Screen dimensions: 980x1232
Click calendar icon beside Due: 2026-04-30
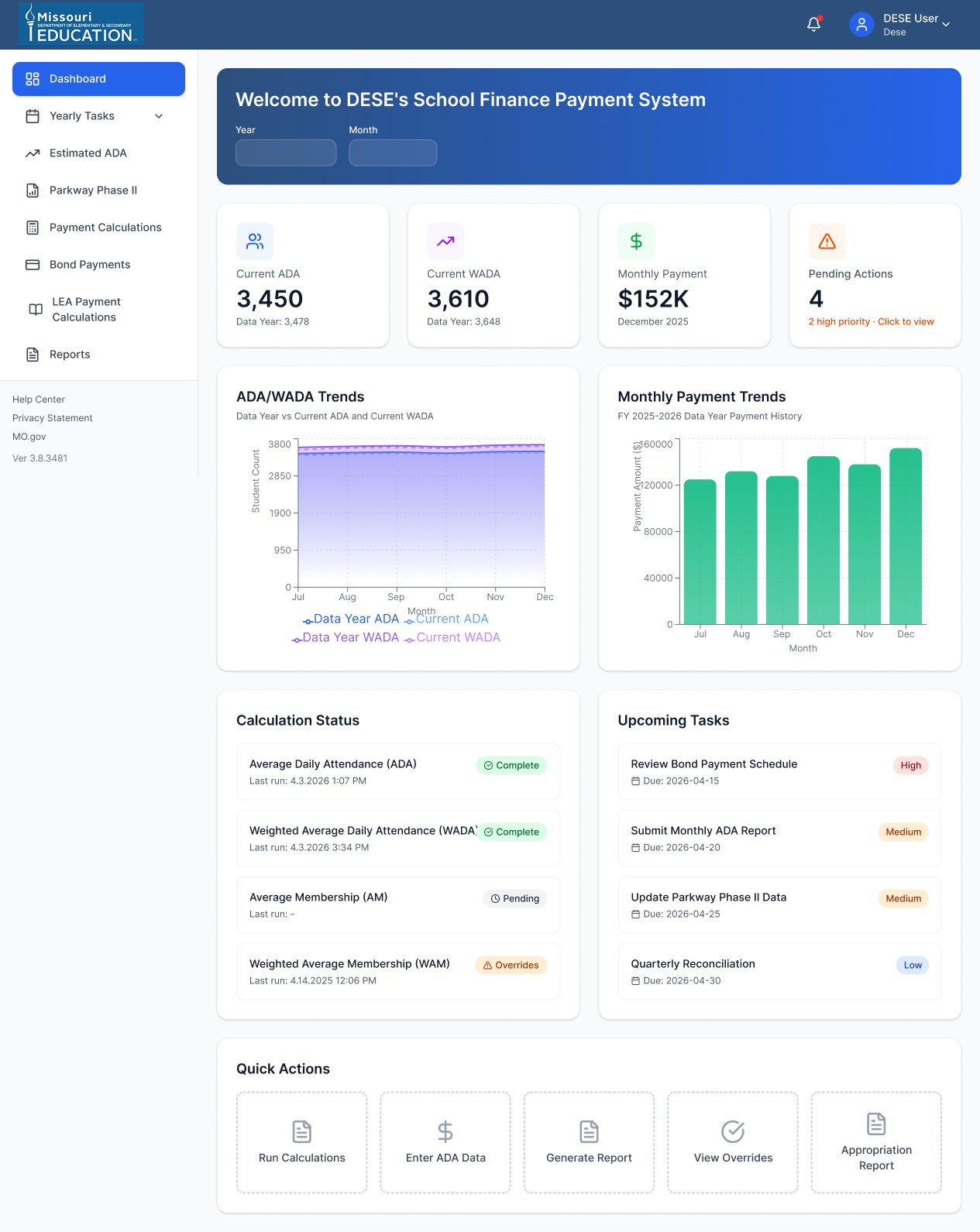pyautogui.click(x=635, y=981)
